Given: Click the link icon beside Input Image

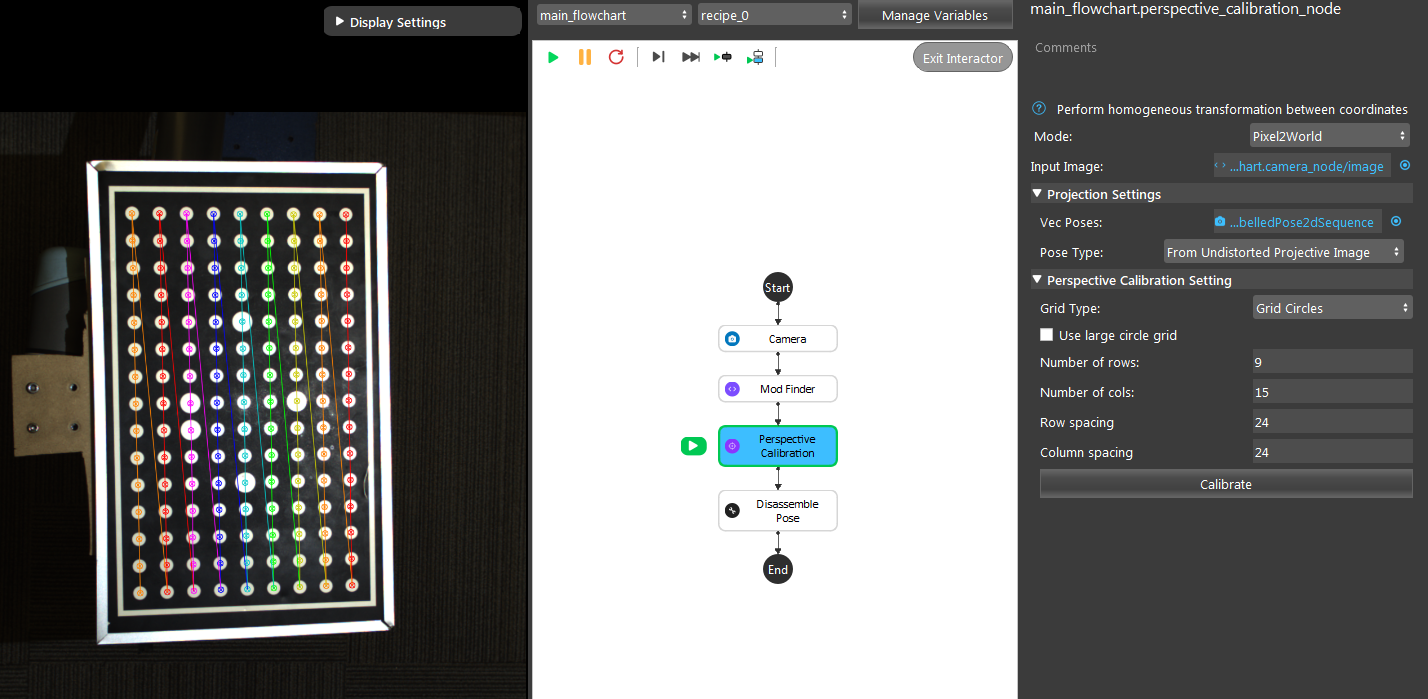Looking at the screenshot, I should tap(1405, 166).
